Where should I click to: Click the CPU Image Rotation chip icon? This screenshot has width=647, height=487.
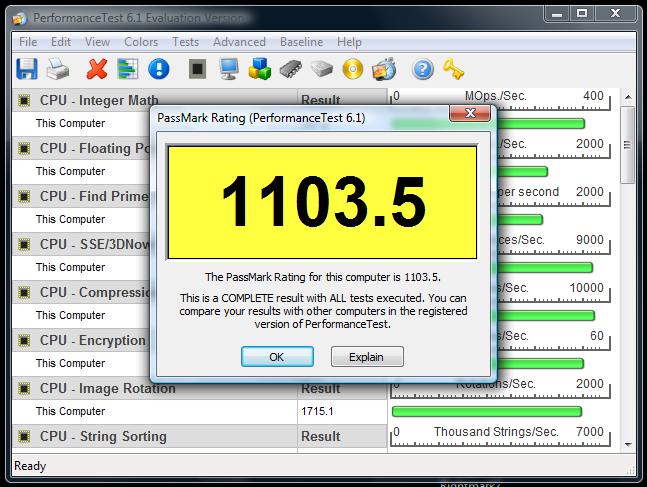tap(24, 388)
